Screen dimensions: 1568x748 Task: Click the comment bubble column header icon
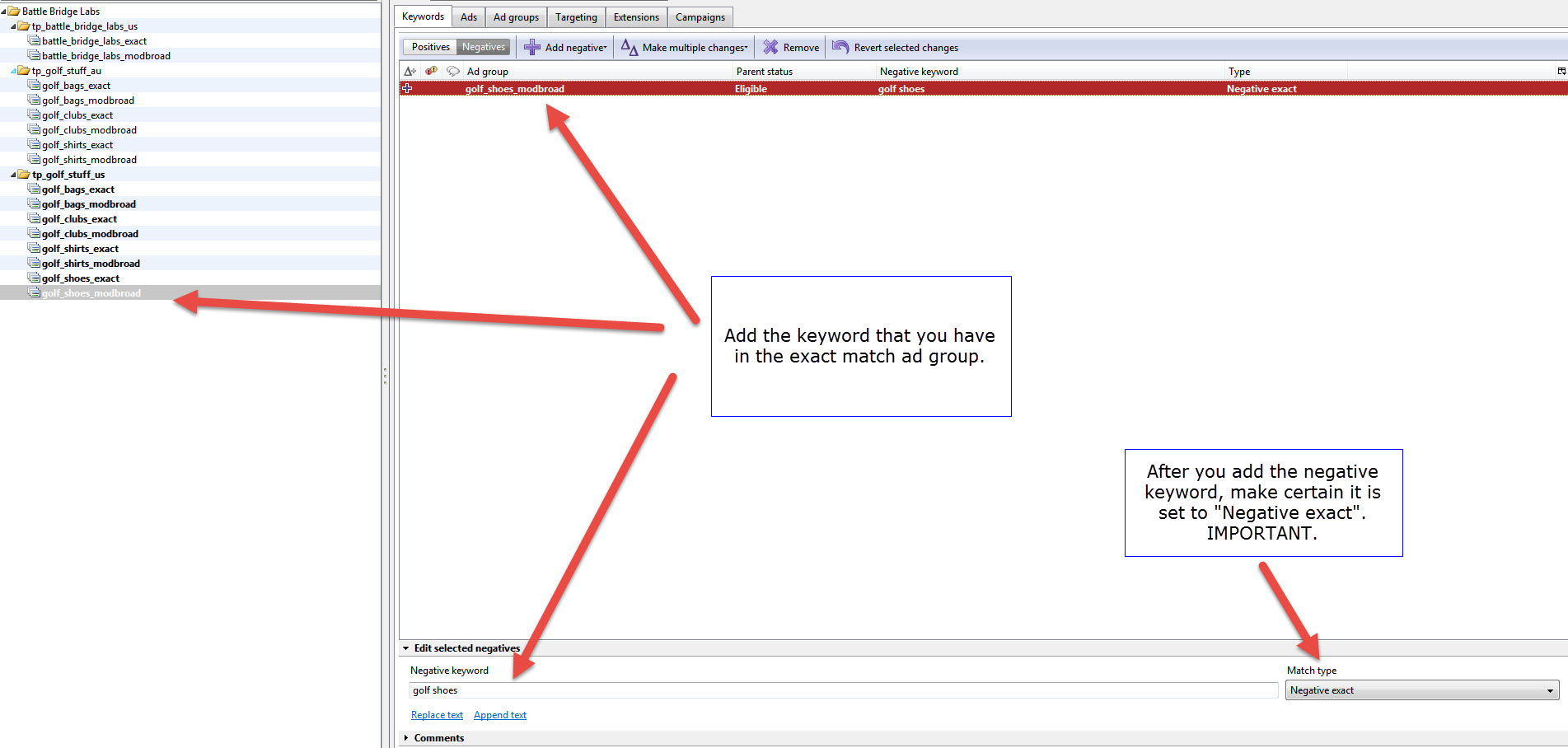[452, 72]
